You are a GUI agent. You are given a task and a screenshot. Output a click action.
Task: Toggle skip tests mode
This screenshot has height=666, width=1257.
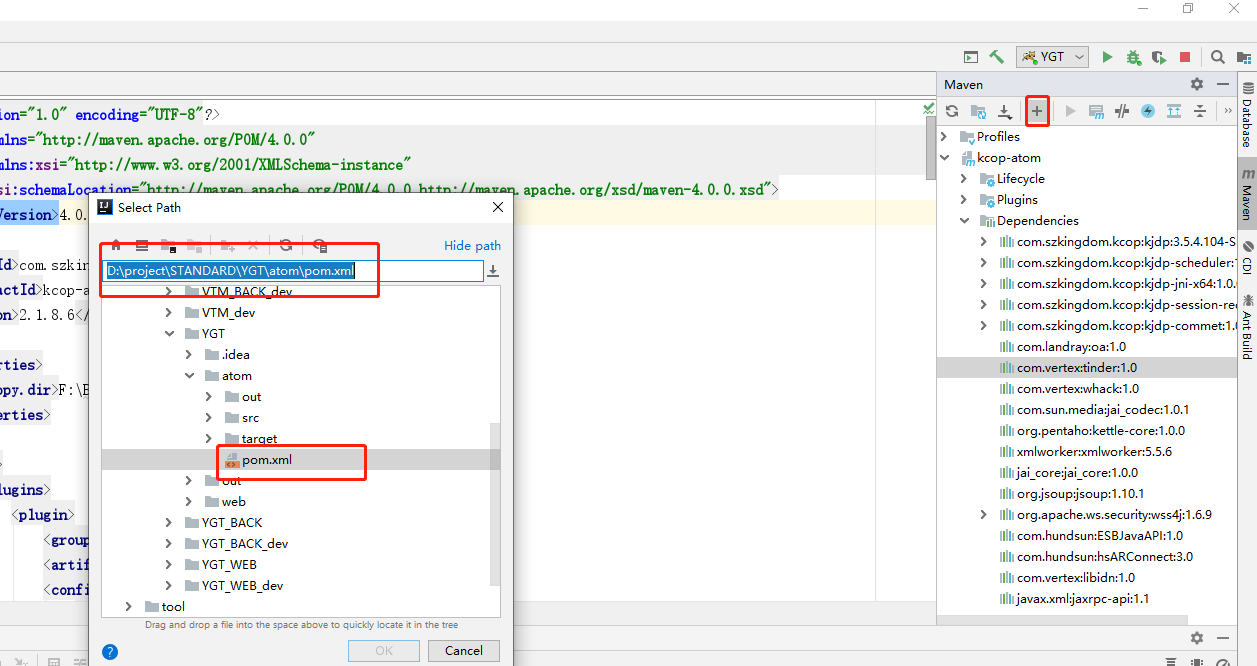1148,111
